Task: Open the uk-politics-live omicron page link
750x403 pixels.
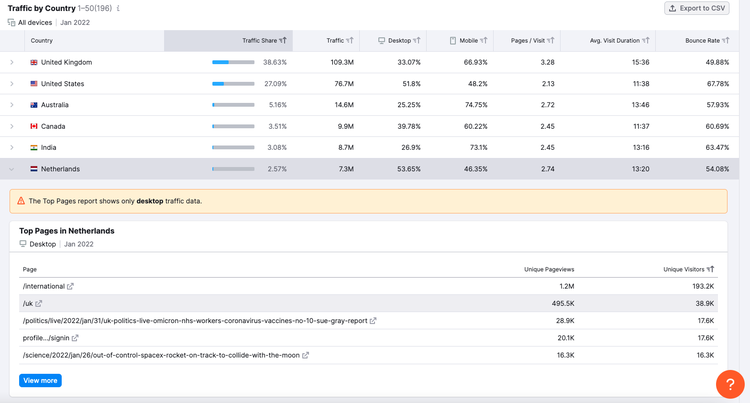Action: click(195, 321)
